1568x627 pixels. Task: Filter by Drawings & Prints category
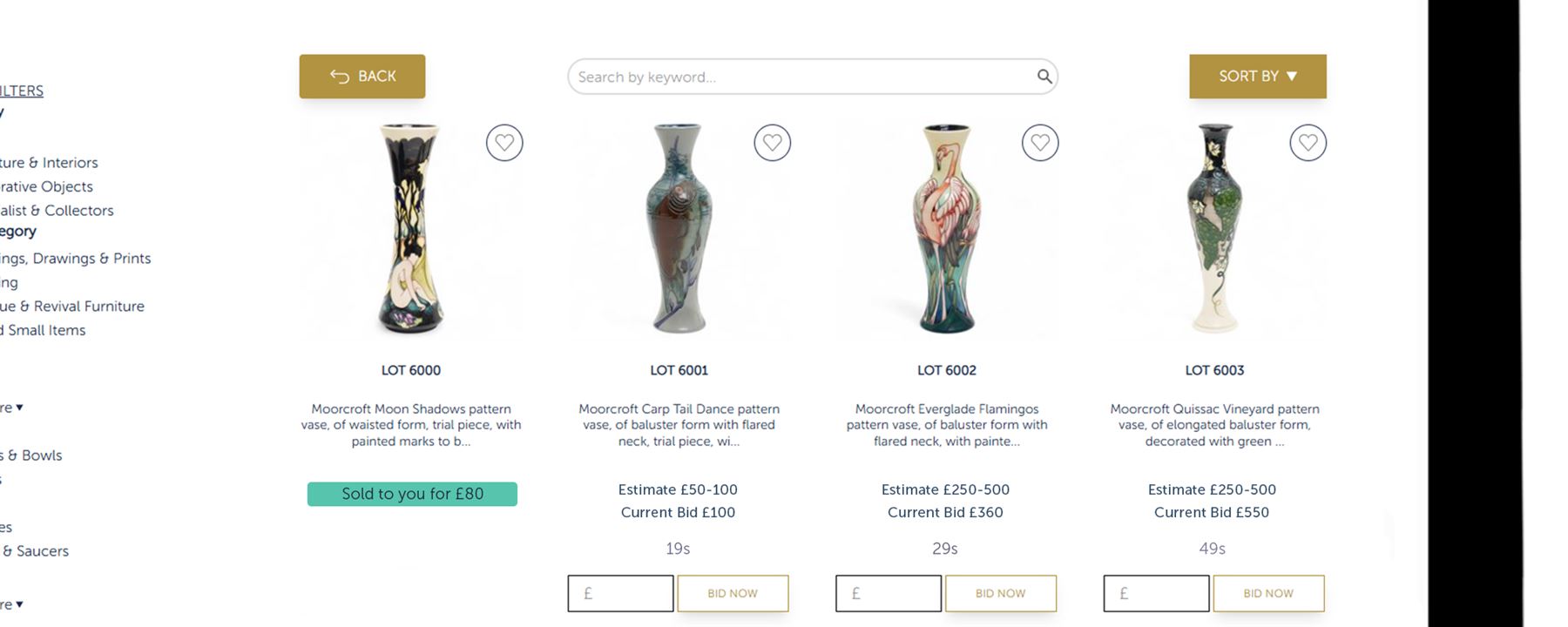(x=77, y=259)
